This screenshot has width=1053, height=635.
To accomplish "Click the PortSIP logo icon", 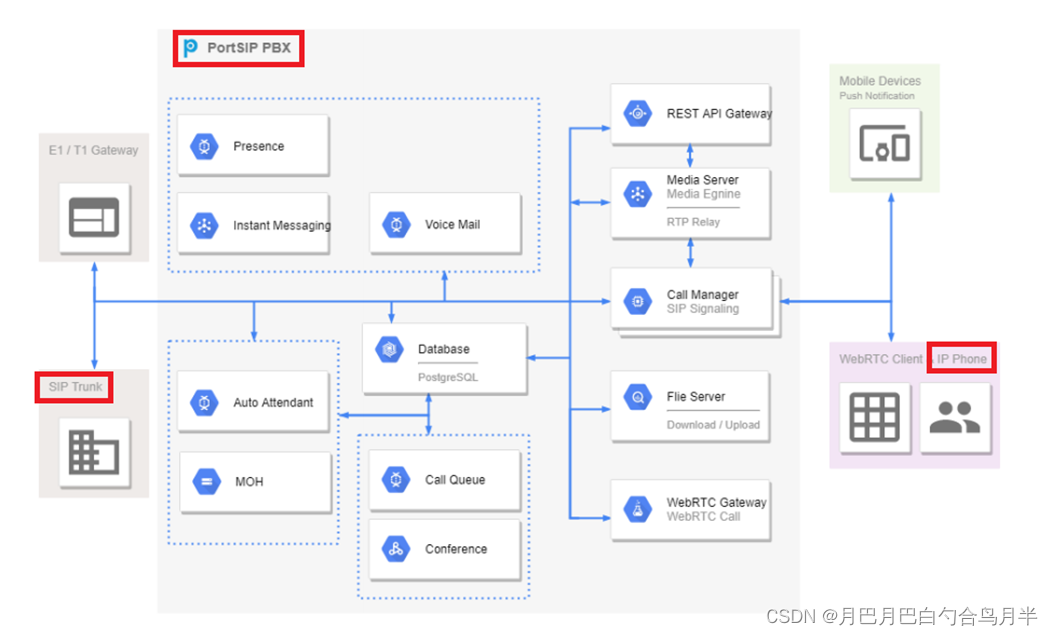I will [x=191, y=48].
